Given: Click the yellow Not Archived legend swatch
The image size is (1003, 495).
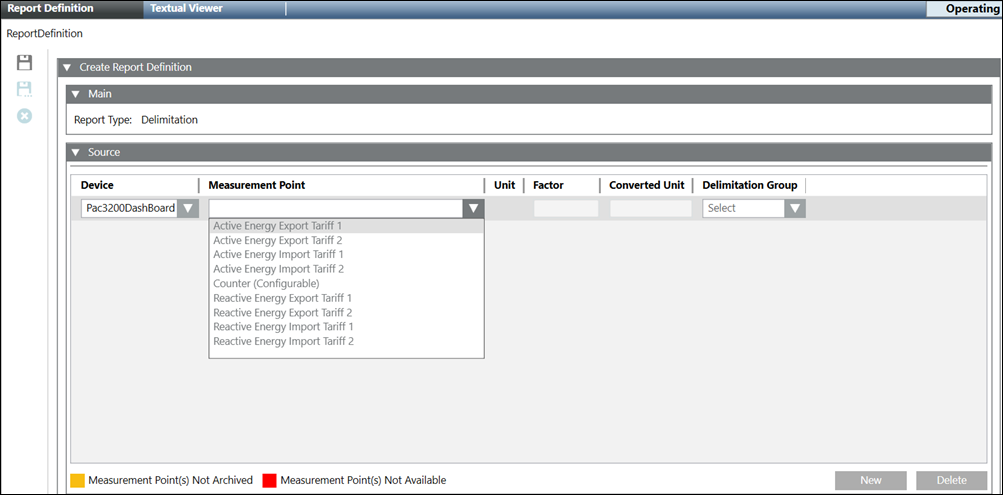Looking at the screenshot, I should (76, 481).
